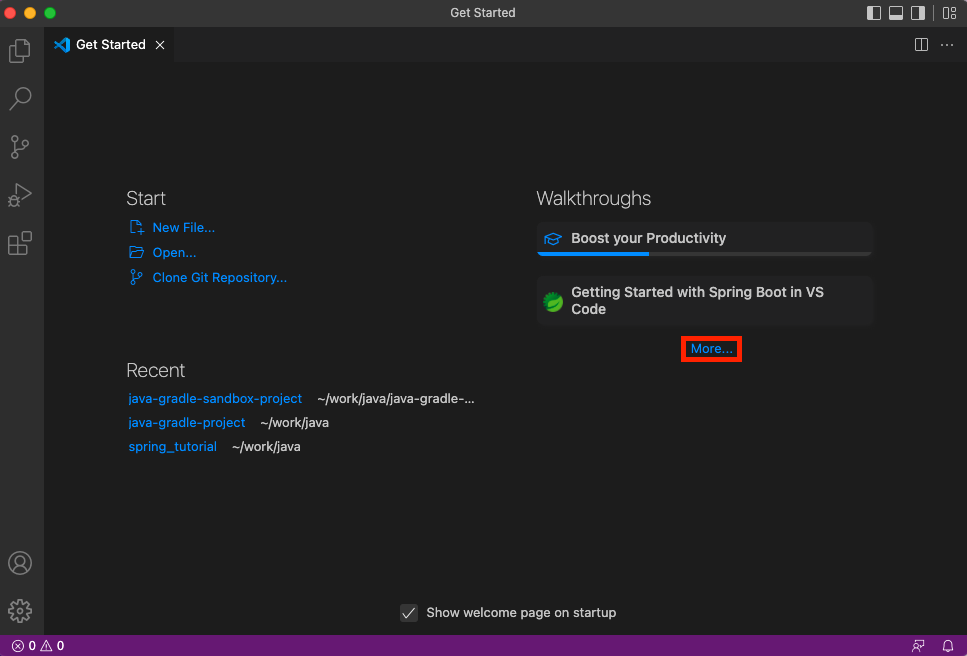Viewport: 967px width, 656px height.
Task: Open the editor More Actions ellipsis
Action: 947,44
